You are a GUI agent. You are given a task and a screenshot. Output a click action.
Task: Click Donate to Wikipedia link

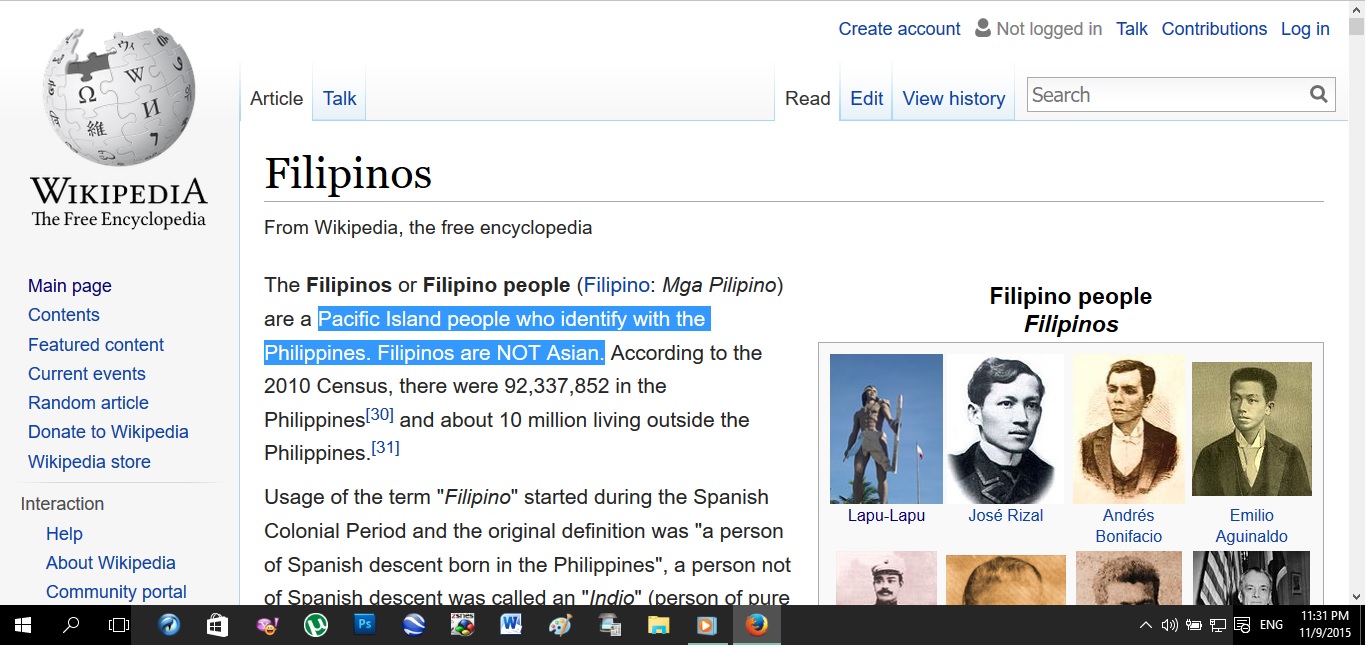coord(108,432)
